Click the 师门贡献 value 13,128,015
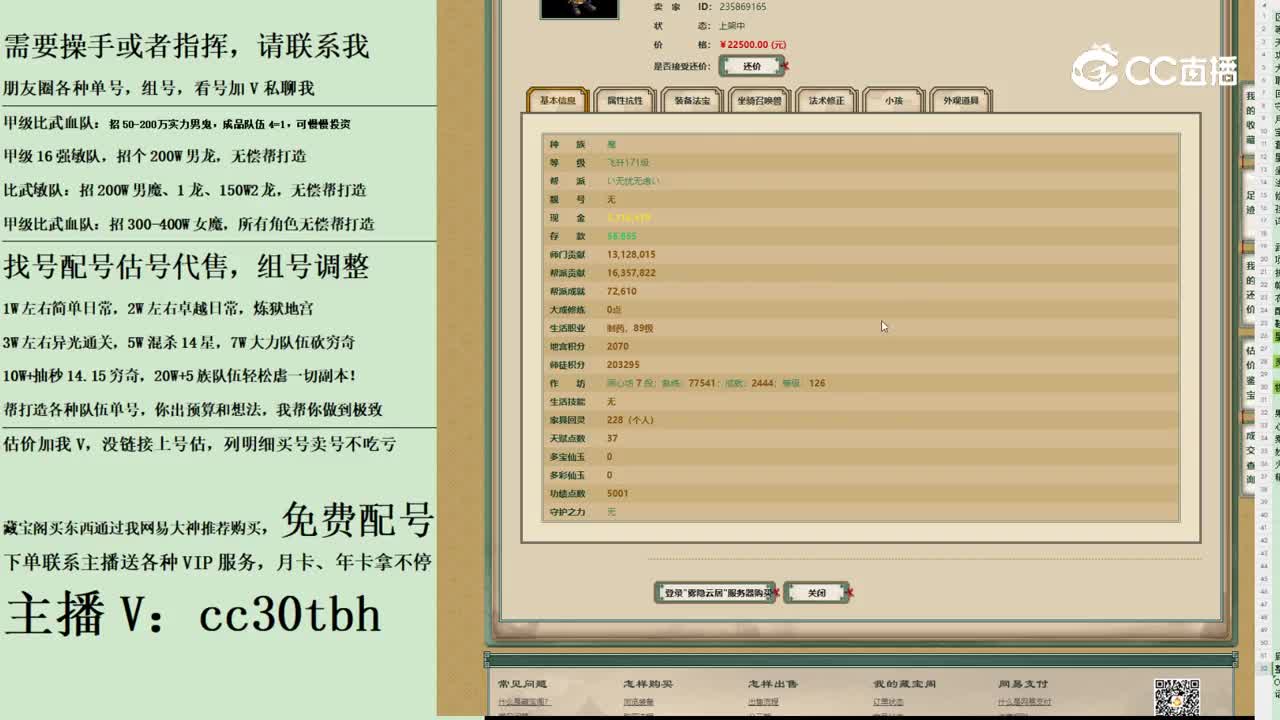The height and width of the screenshot is (720, 1280). [631, 255]
